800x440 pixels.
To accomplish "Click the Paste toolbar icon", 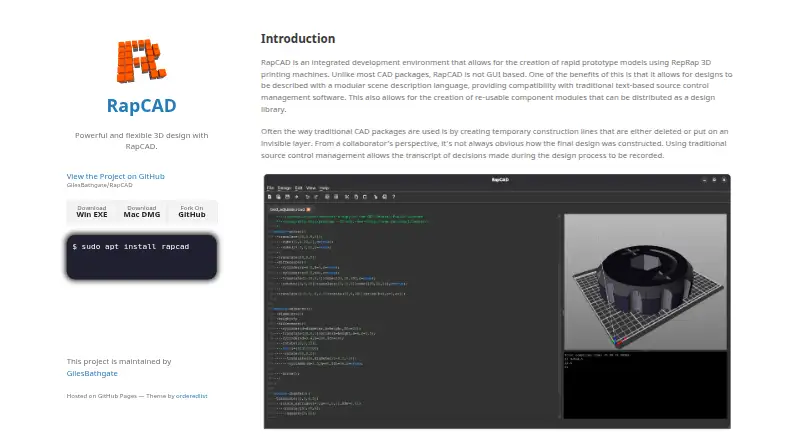I will (365, 197).
